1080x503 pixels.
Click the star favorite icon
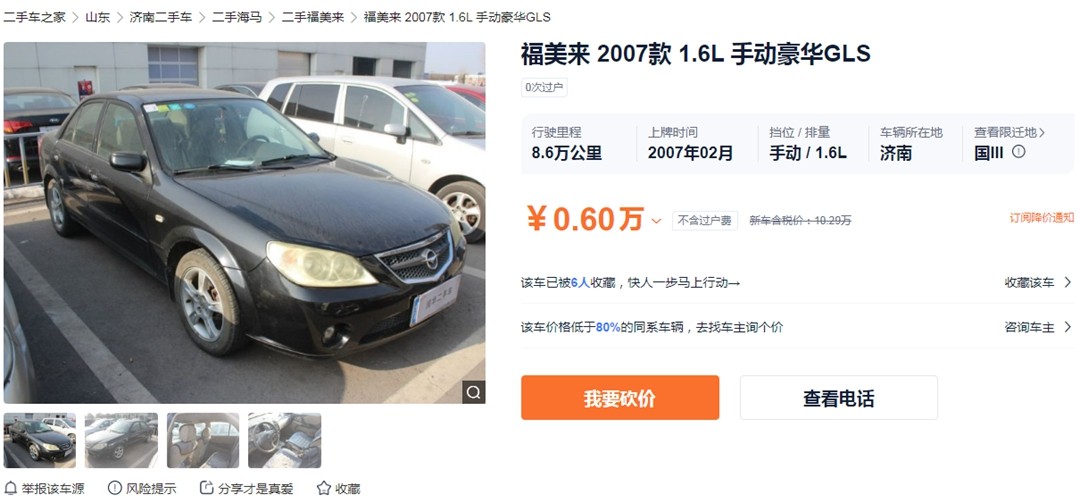324,489
